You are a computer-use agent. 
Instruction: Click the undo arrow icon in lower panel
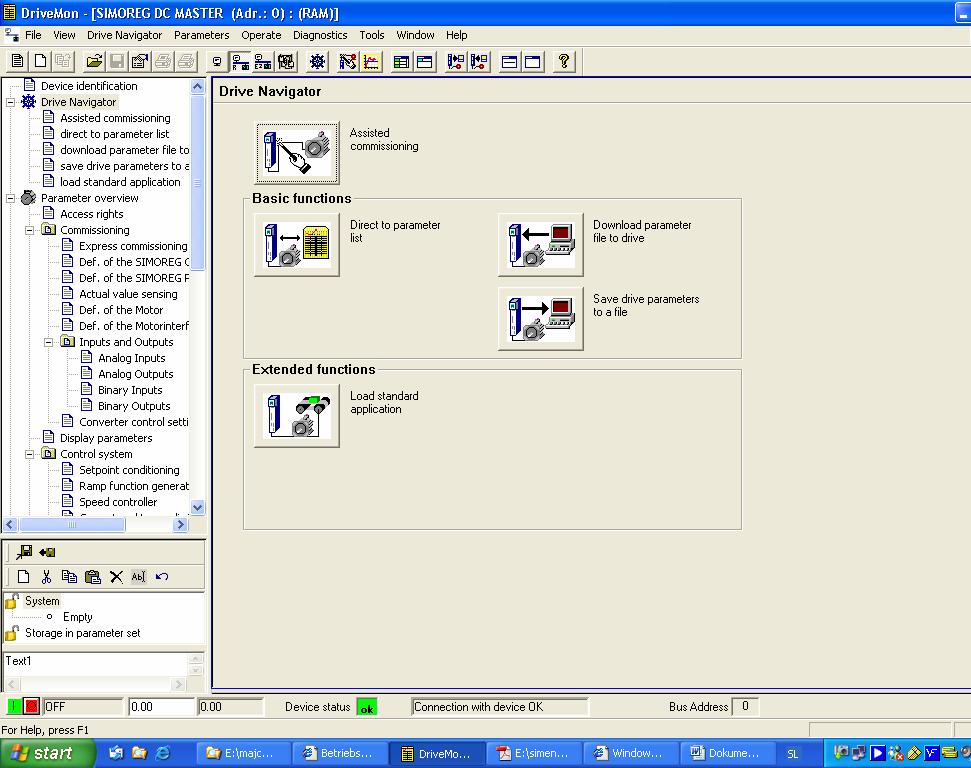point(162,577)
